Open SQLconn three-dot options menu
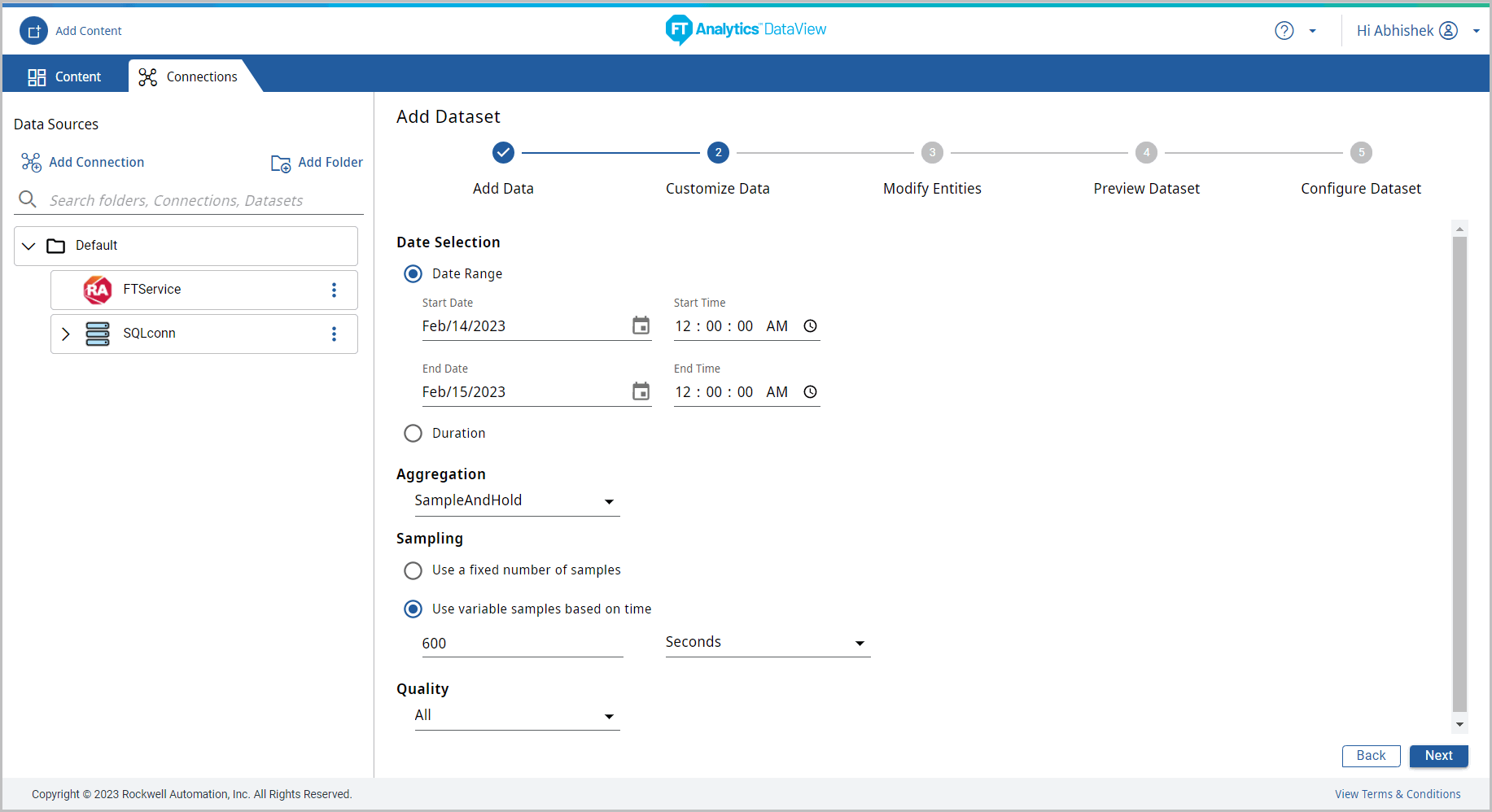The image size is (1492, 812). pyautogui.click(x=334, y=334)
